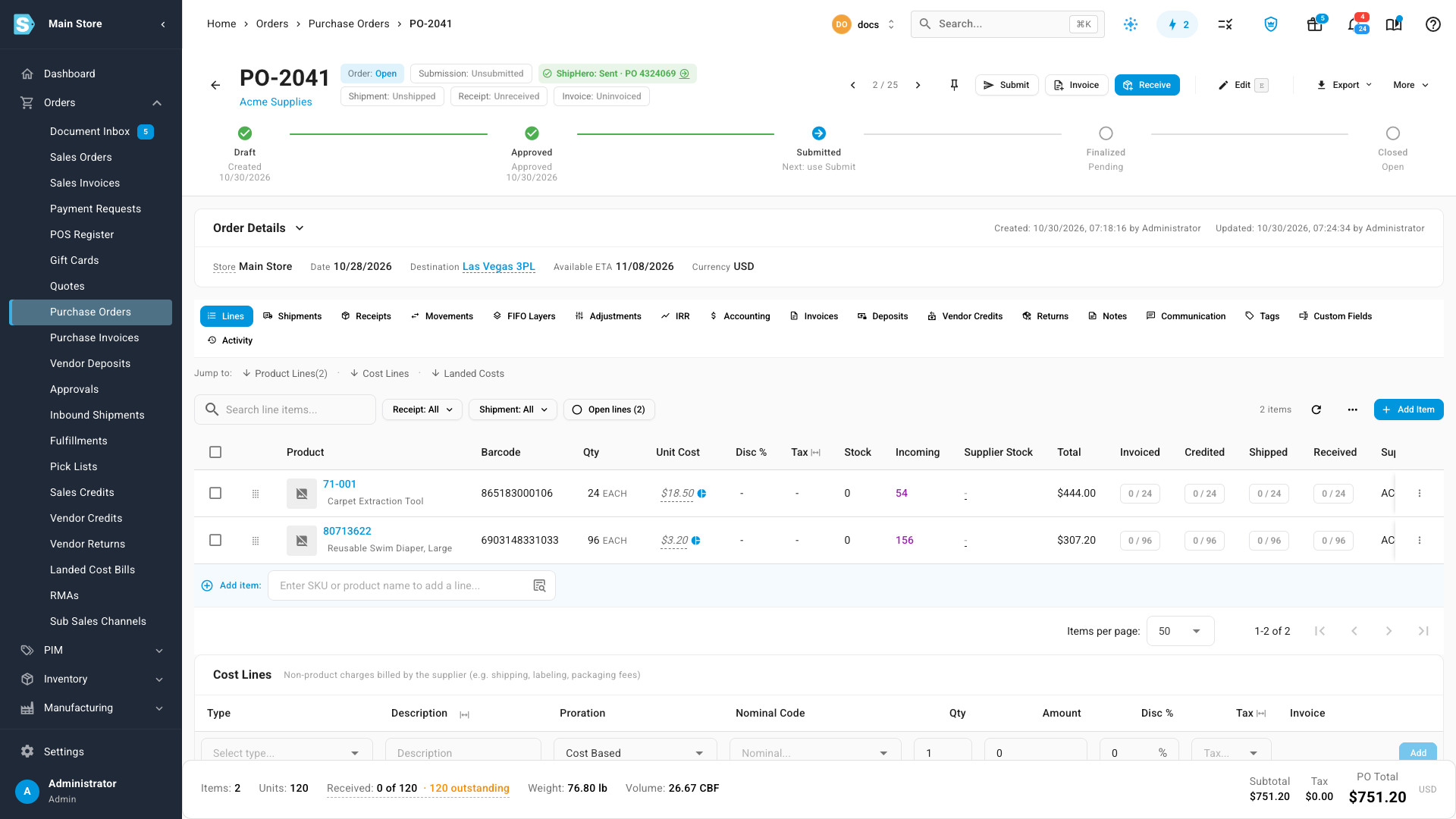The height and width of the screenshot is (819, 1456).
Task: Collapse the Order Details section
Action: click(300, 228)
